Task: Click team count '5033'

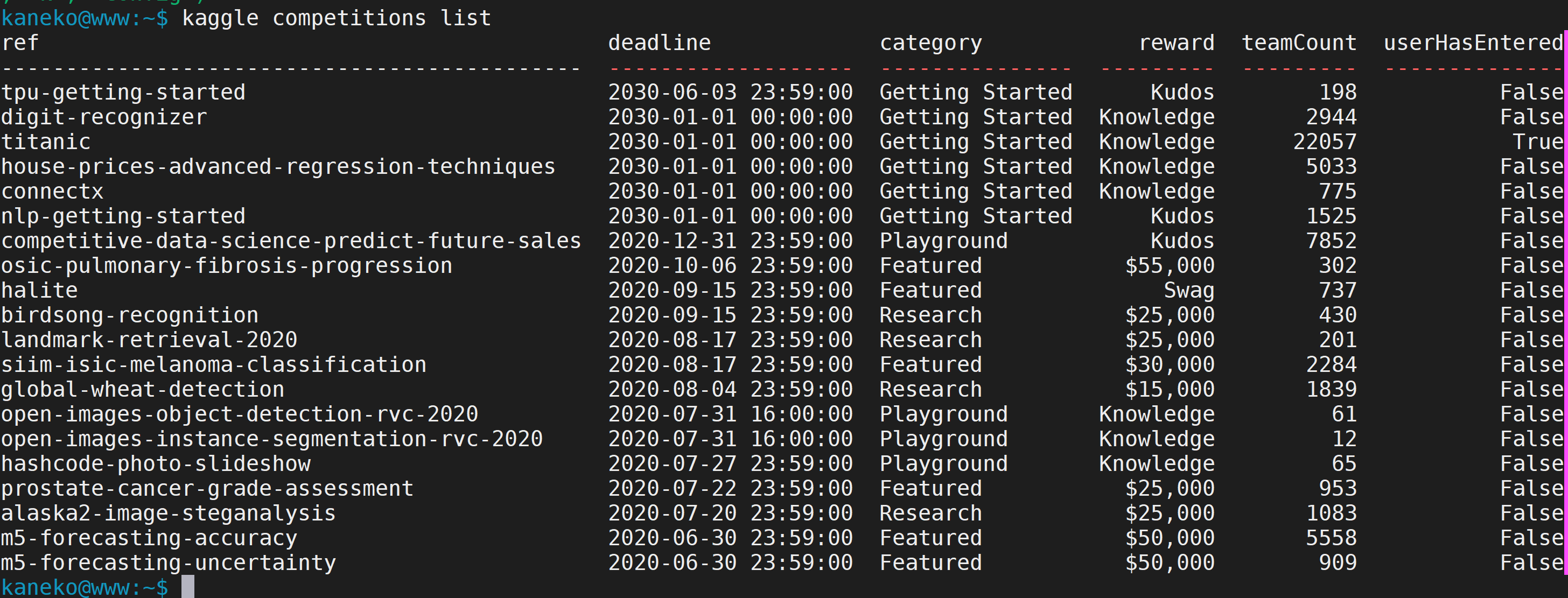Action: coord(1331,167)
